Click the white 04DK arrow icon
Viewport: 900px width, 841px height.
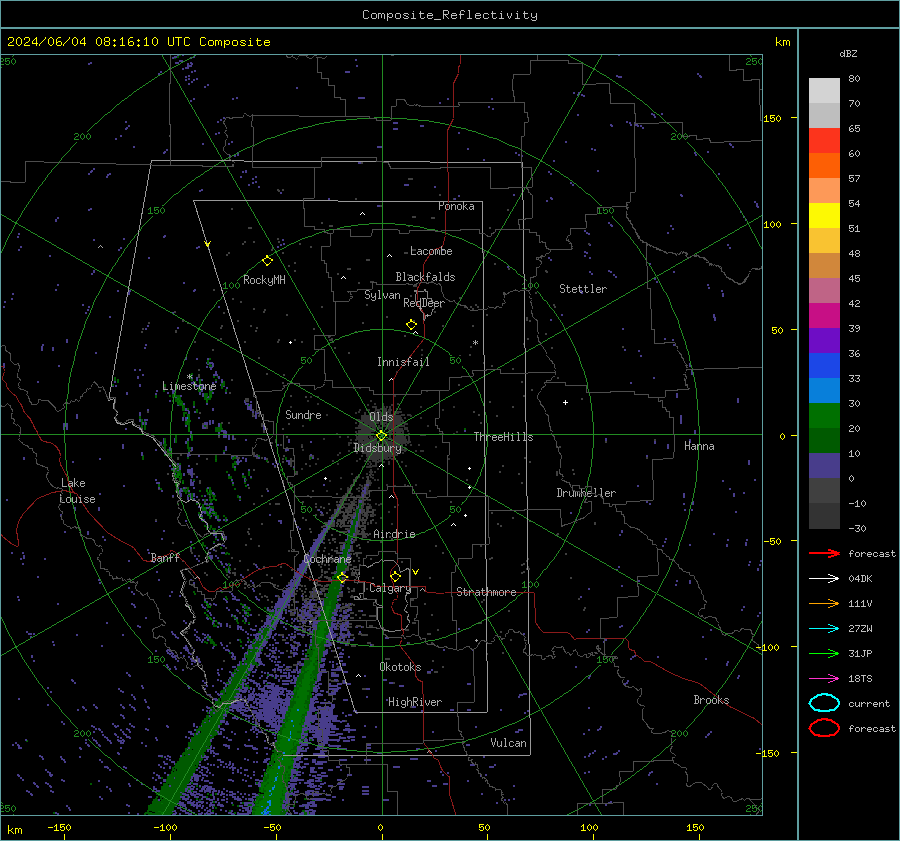[824, 579]
